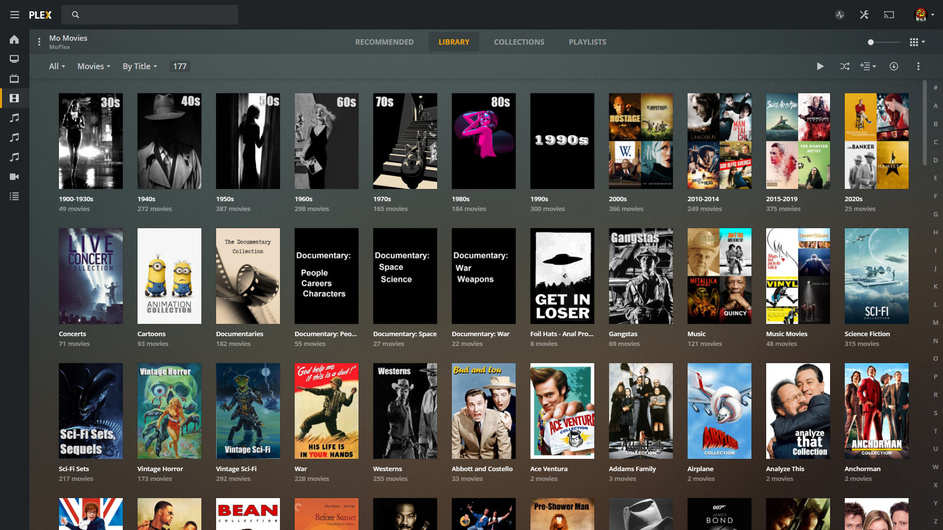Shuffle the library with shuffle icon
Viewport: 943px width, 530px height.
tap(844, 66)
